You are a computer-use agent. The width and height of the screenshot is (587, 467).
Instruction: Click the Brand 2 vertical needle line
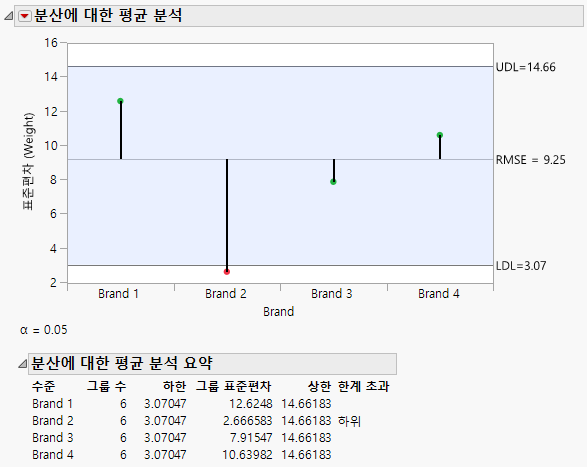tap(227, 214)
